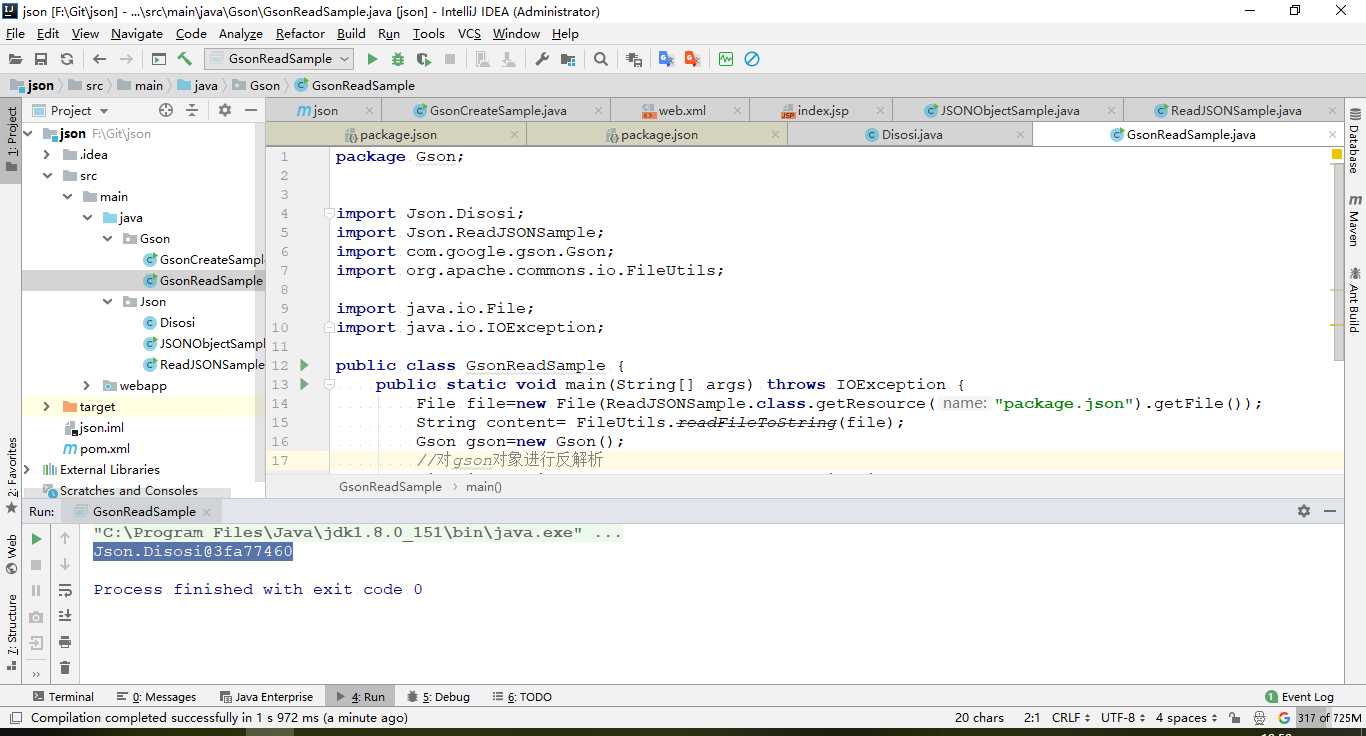The width and height of the screenshot is (1366, 736).
Task: Save all files with the disk icon
Action: click(41, 59)
